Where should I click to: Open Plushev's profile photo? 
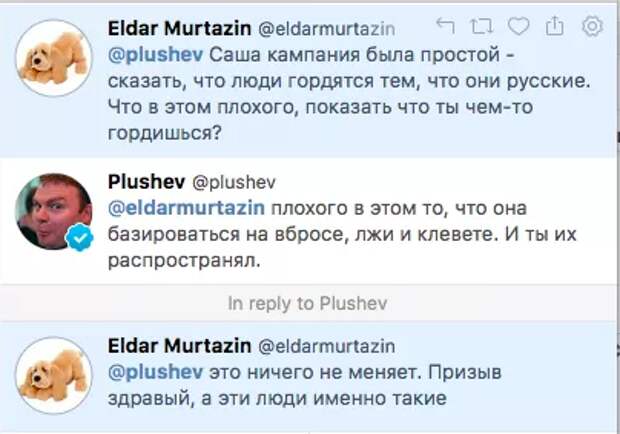pos(52,213)
